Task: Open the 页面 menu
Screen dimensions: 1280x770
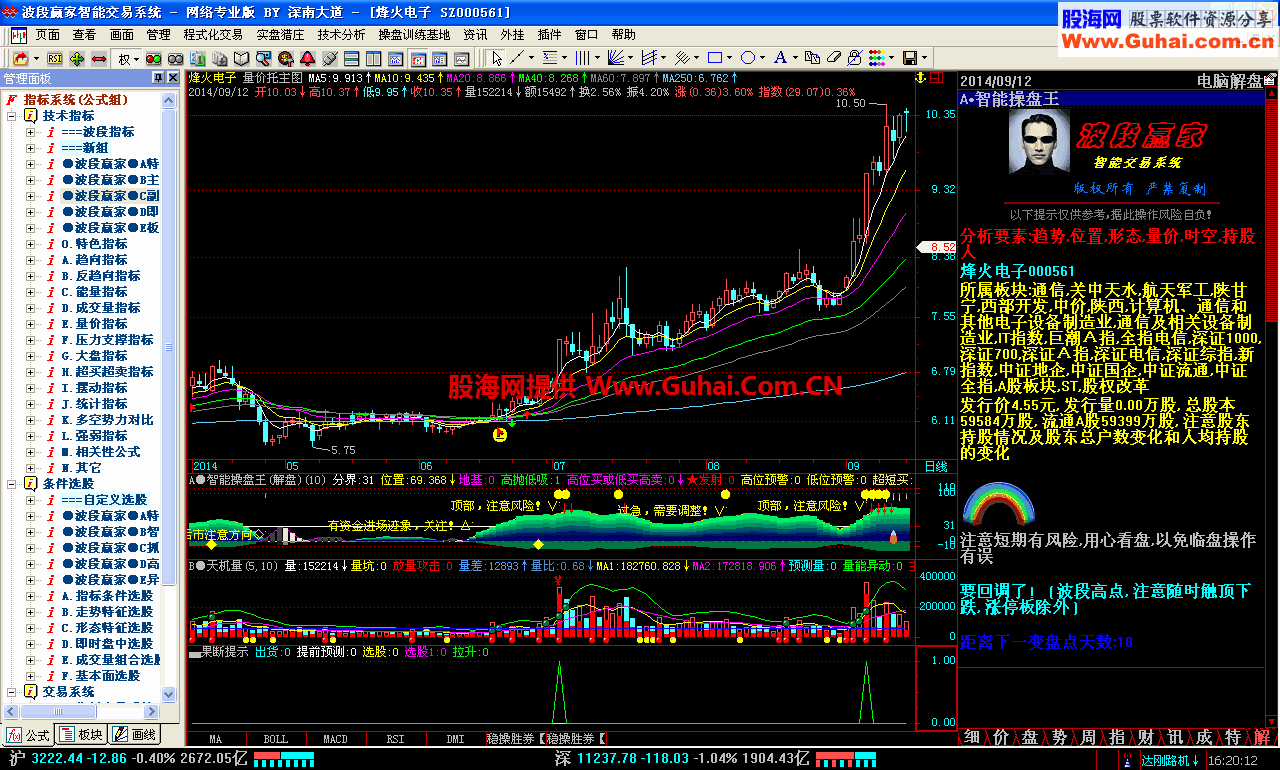Action: point(48,34)
